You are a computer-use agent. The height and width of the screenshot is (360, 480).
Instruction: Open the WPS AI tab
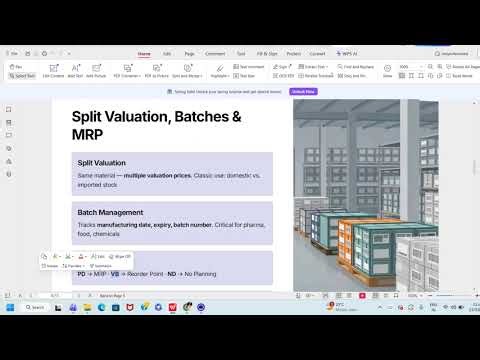point(347,54)
